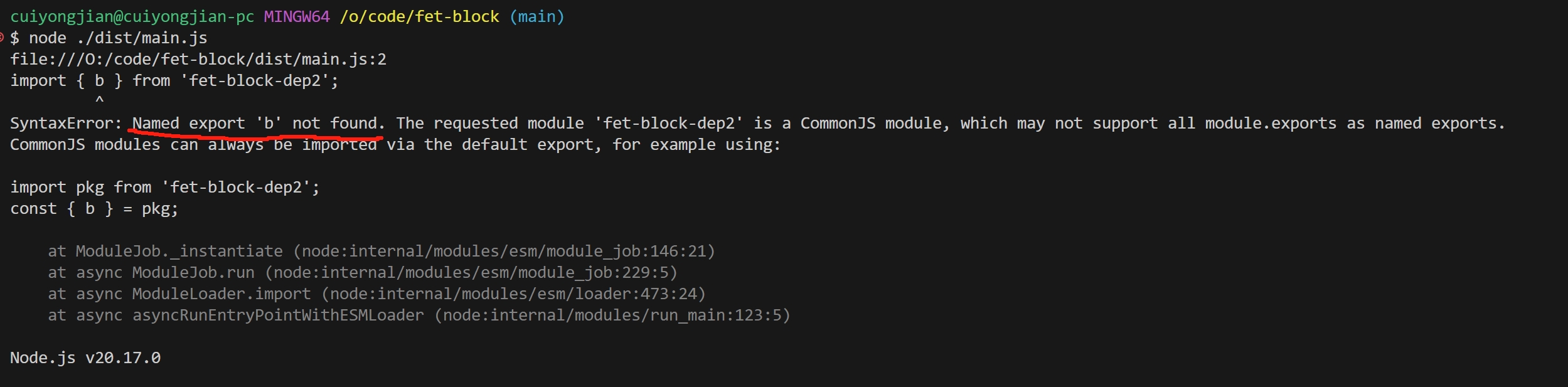Click the Node.js v20.17.0 version text

click(85, 358)
